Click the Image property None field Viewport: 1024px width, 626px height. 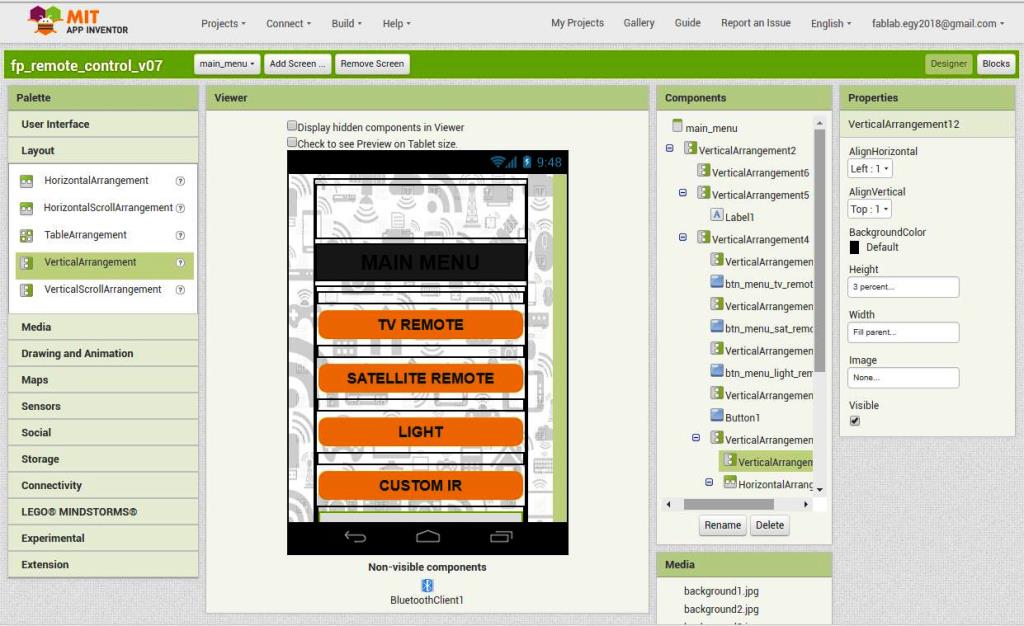click(x=904, y=377)
